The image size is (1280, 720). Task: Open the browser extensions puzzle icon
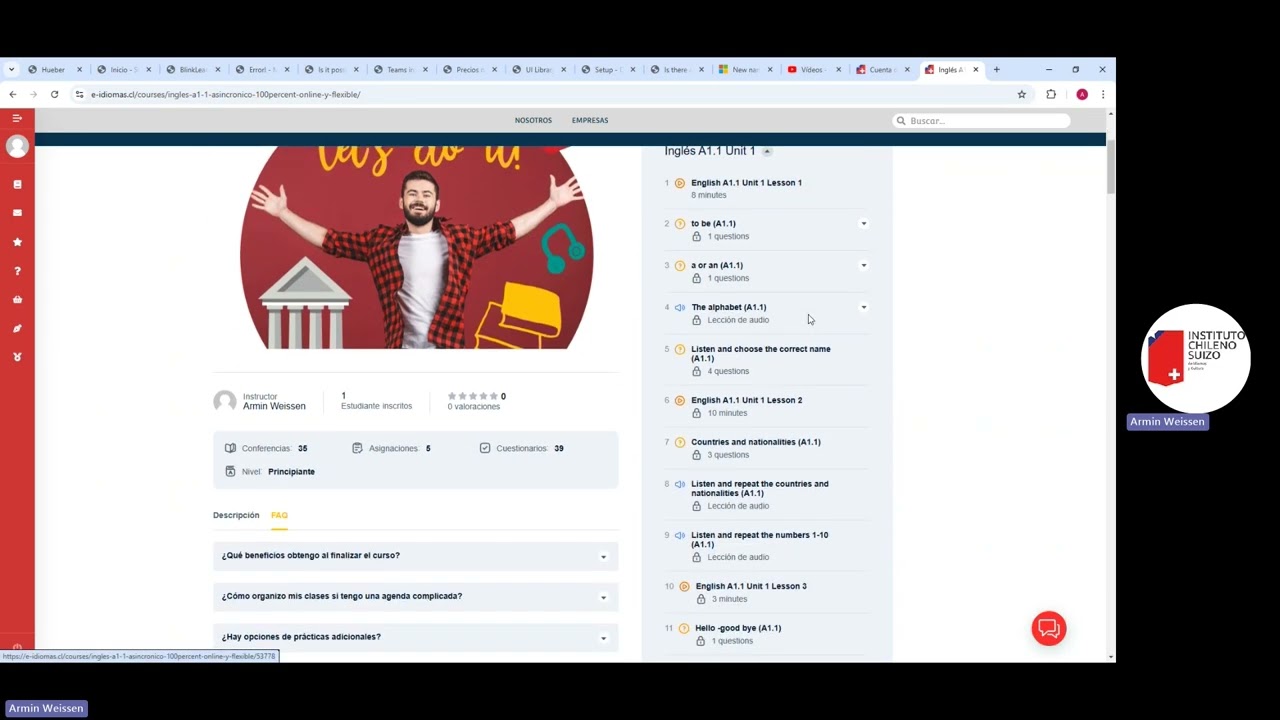pyautogui.click(x=1051, y=94)
